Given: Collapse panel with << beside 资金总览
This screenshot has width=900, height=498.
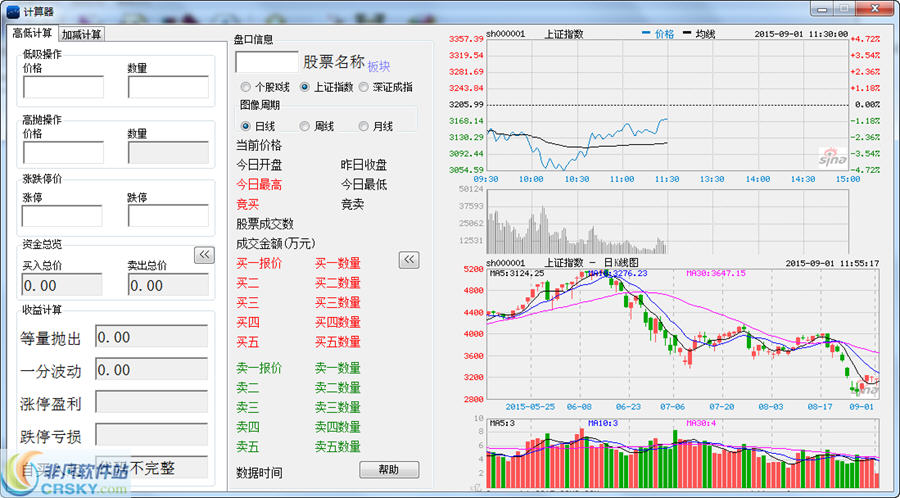Looking at the screenshot, I should (x=204, y=255).
